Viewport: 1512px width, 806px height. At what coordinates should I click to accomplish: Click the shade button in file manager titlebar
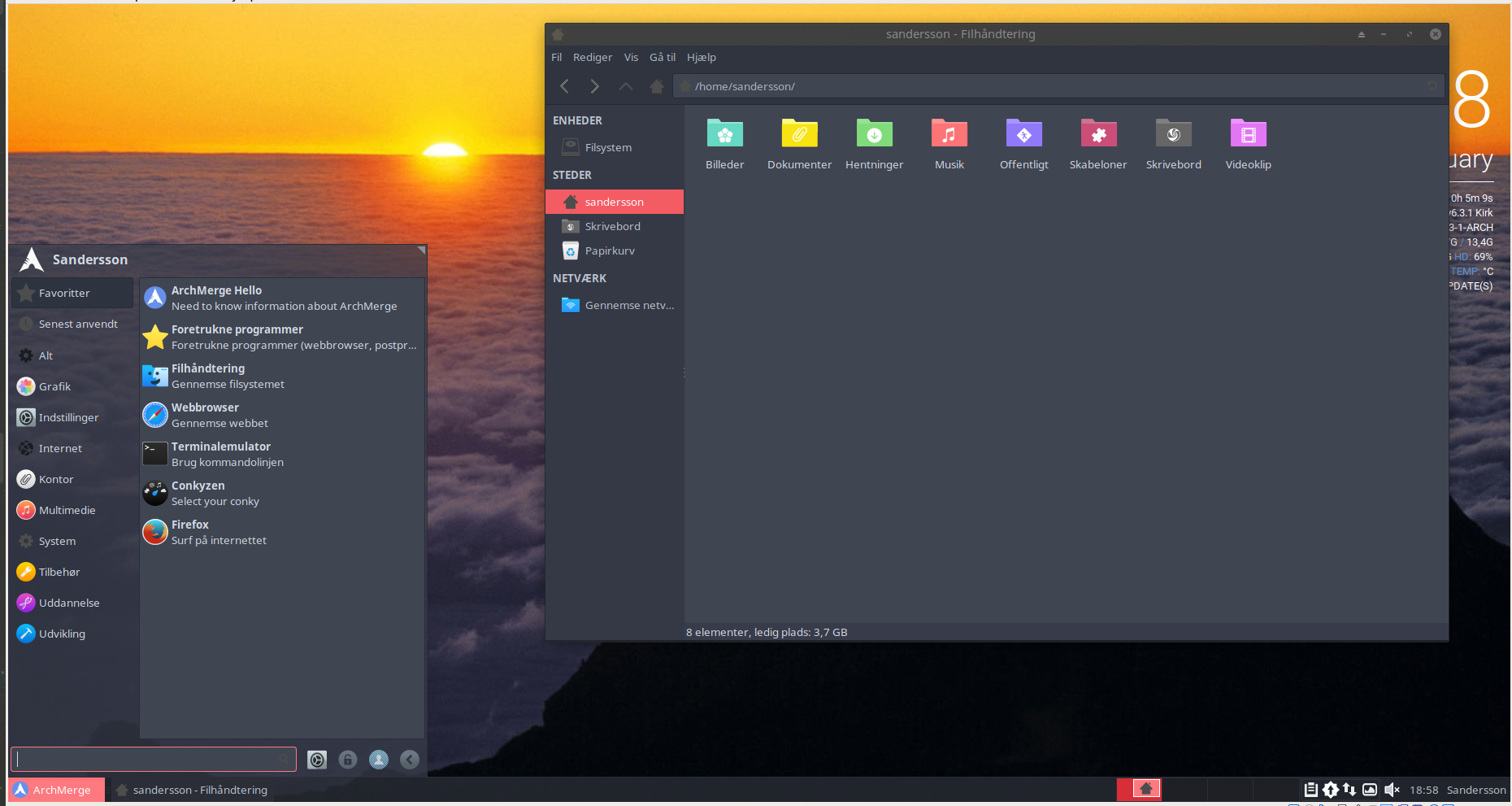pos(1361,34)
